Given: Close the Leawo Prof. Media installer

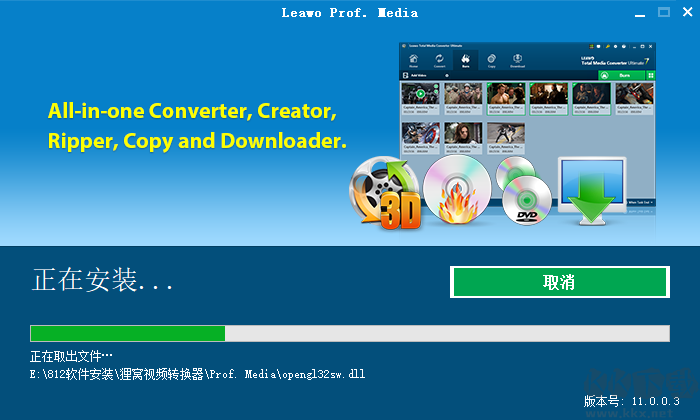Looking at the screenshot, I should (x=688, y=12).
